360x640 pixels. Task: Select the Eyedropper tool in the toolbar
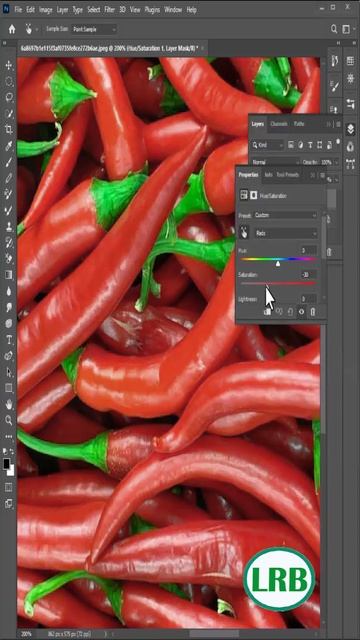pos(9,146)
